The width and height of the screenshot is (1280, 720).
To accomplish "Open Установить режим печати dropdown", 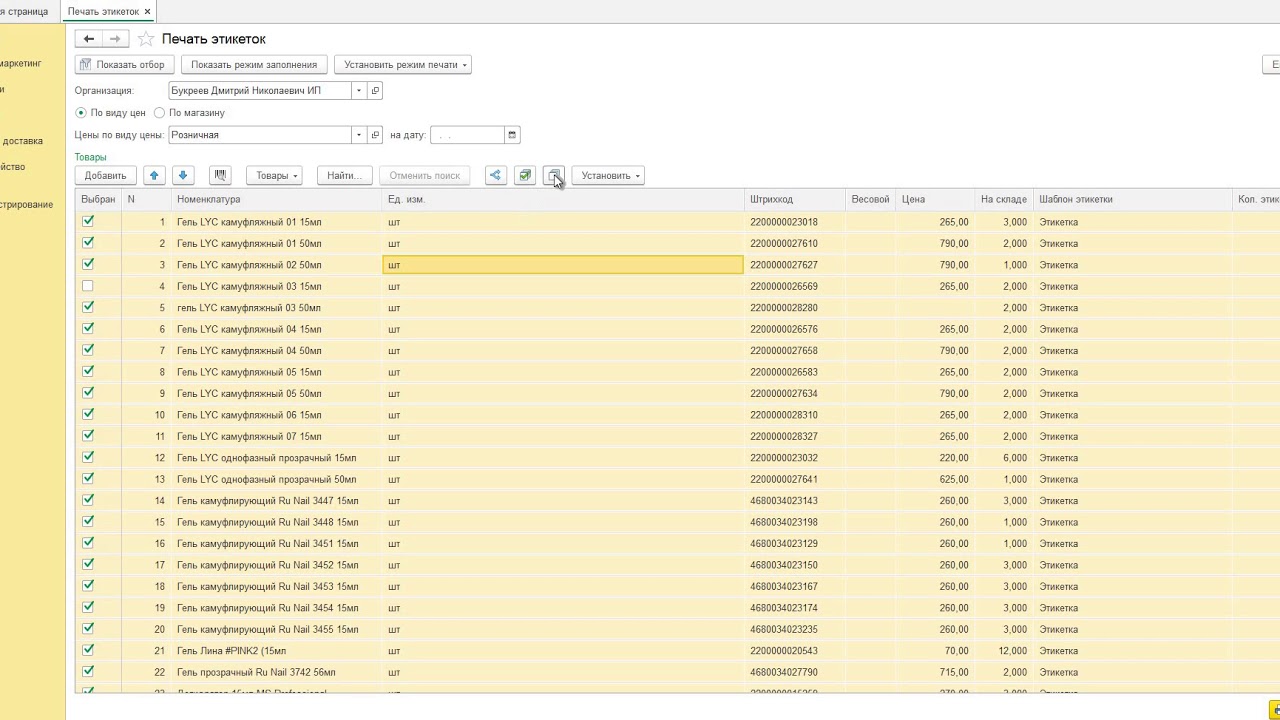I will (x=403, y=64).
